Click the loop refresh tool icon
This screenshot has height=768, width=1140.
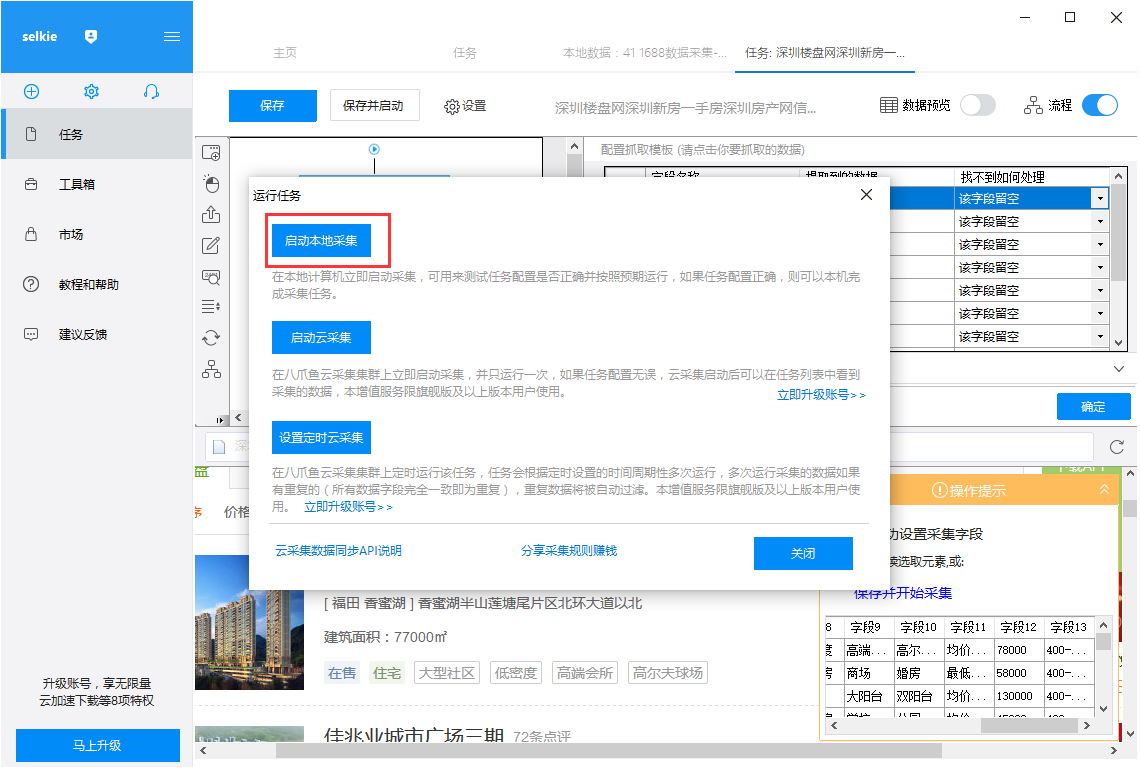[x=211, y=338]
